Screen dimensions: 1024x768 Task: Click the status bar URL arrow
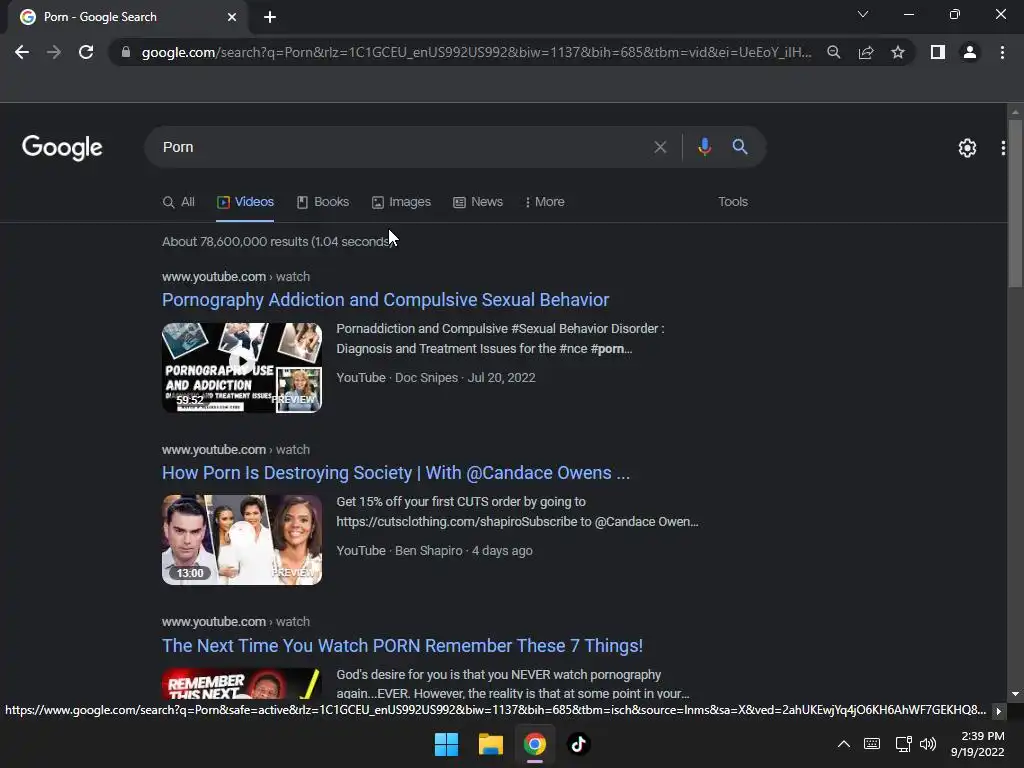pyautogui.click(x=999, y=711)
